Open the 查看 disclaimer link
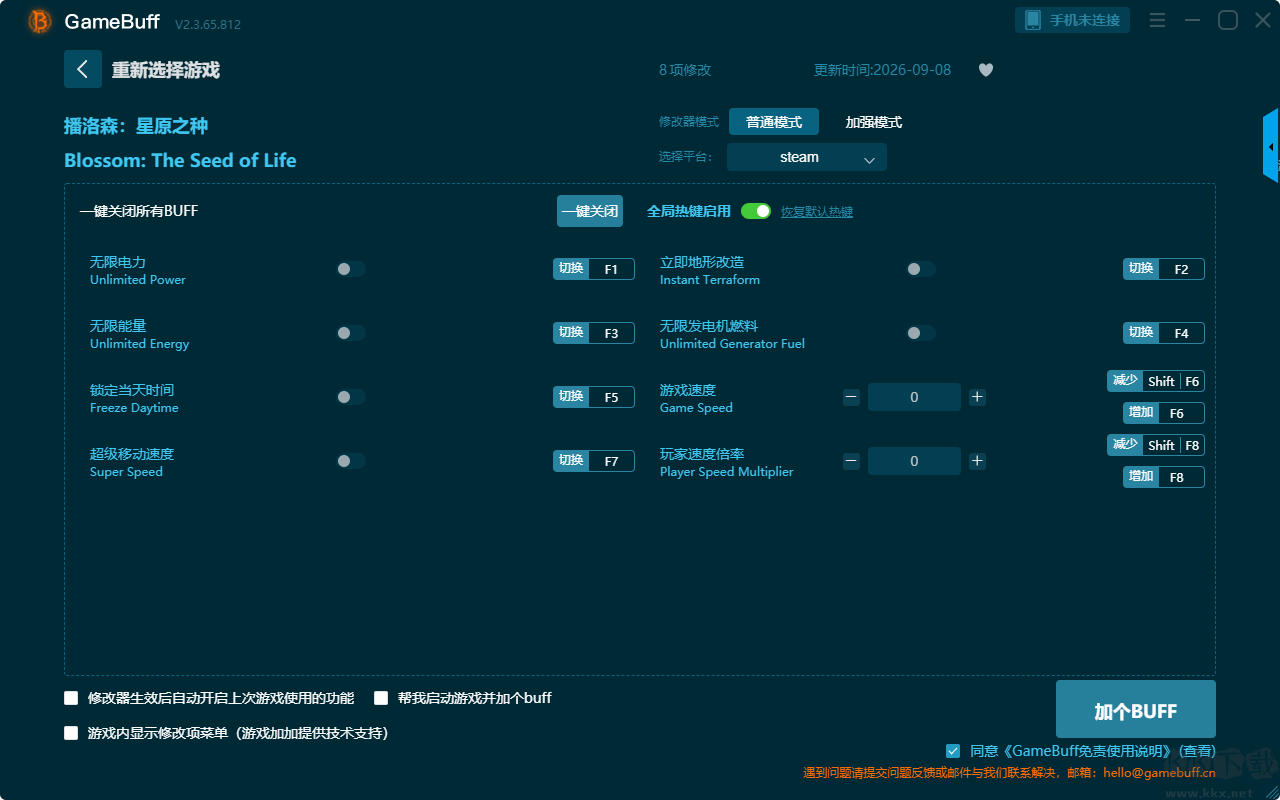The image size is (1280, 800). pyautogui.click(x=1197, y=751)
